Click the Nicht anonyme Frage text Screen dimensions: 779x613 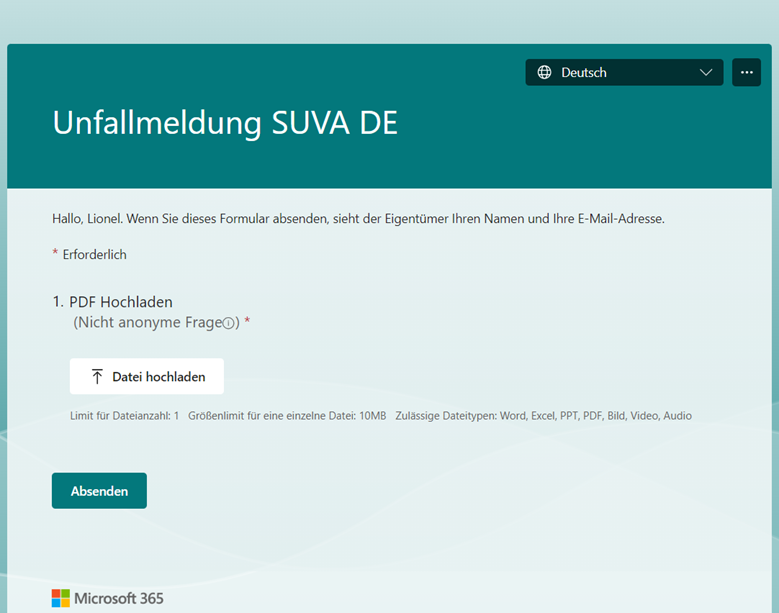click(146, 323)
